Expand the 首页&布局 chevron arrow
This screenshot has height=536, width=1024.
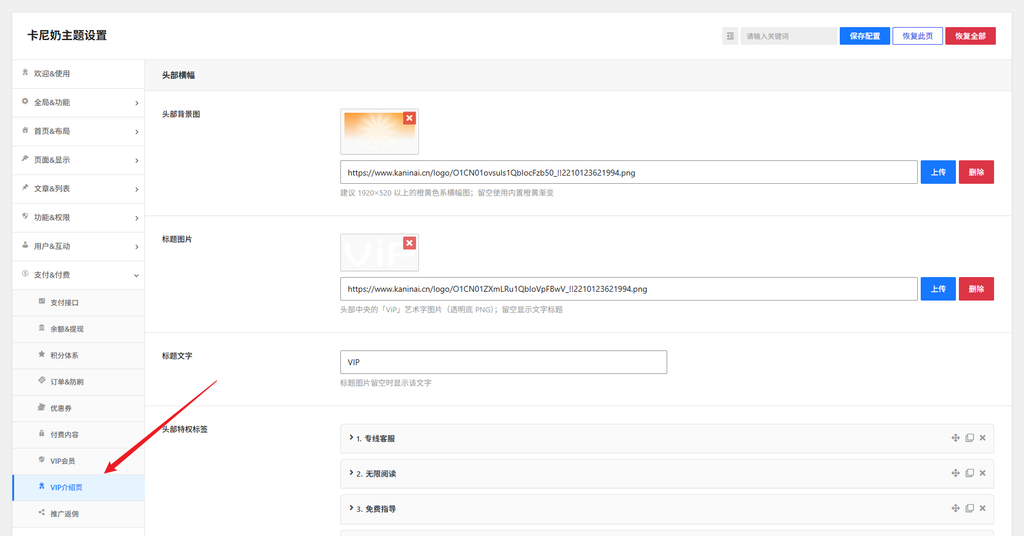(x=136, y=132)
